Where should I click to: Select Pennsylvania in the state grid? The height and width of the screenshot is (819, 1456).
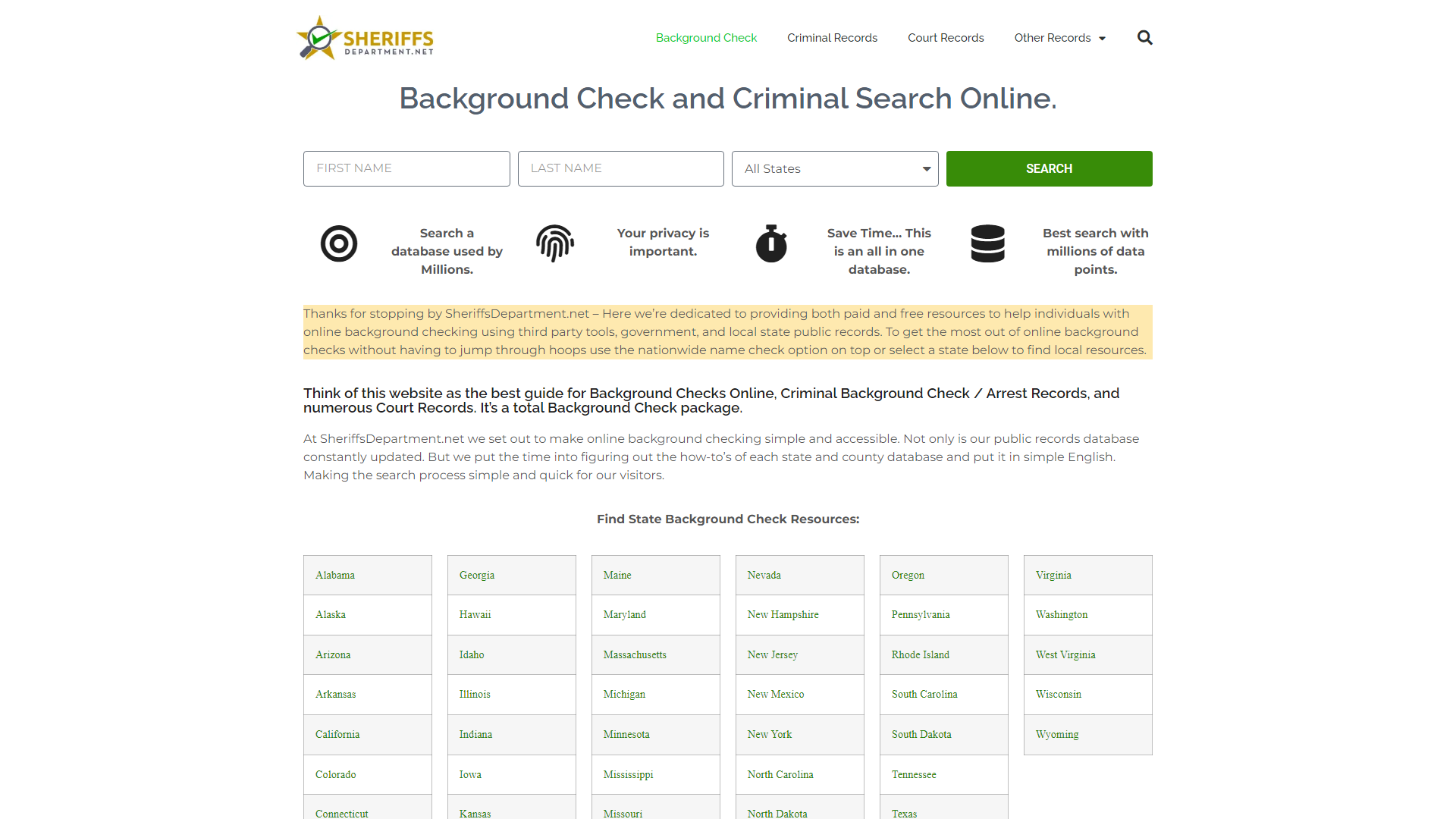(x=921, y=615)
